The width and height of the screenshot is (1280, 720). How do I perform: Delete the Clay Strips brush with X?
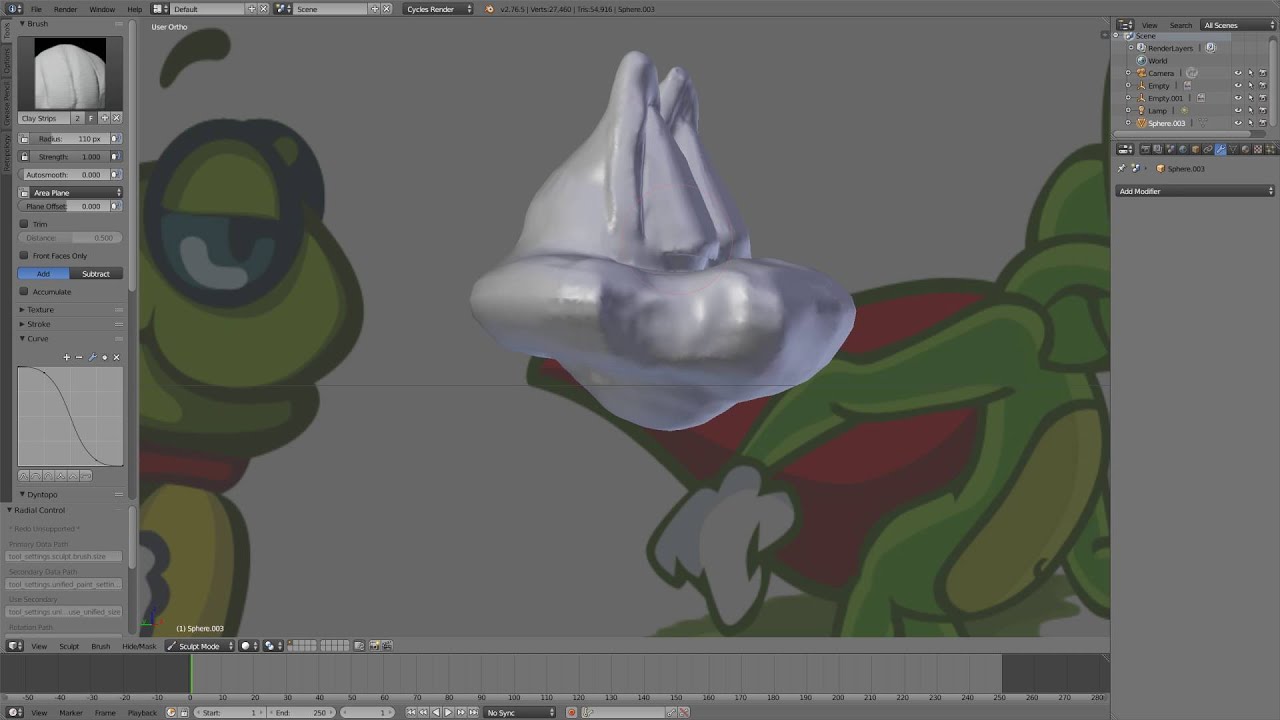pos(116,118)
